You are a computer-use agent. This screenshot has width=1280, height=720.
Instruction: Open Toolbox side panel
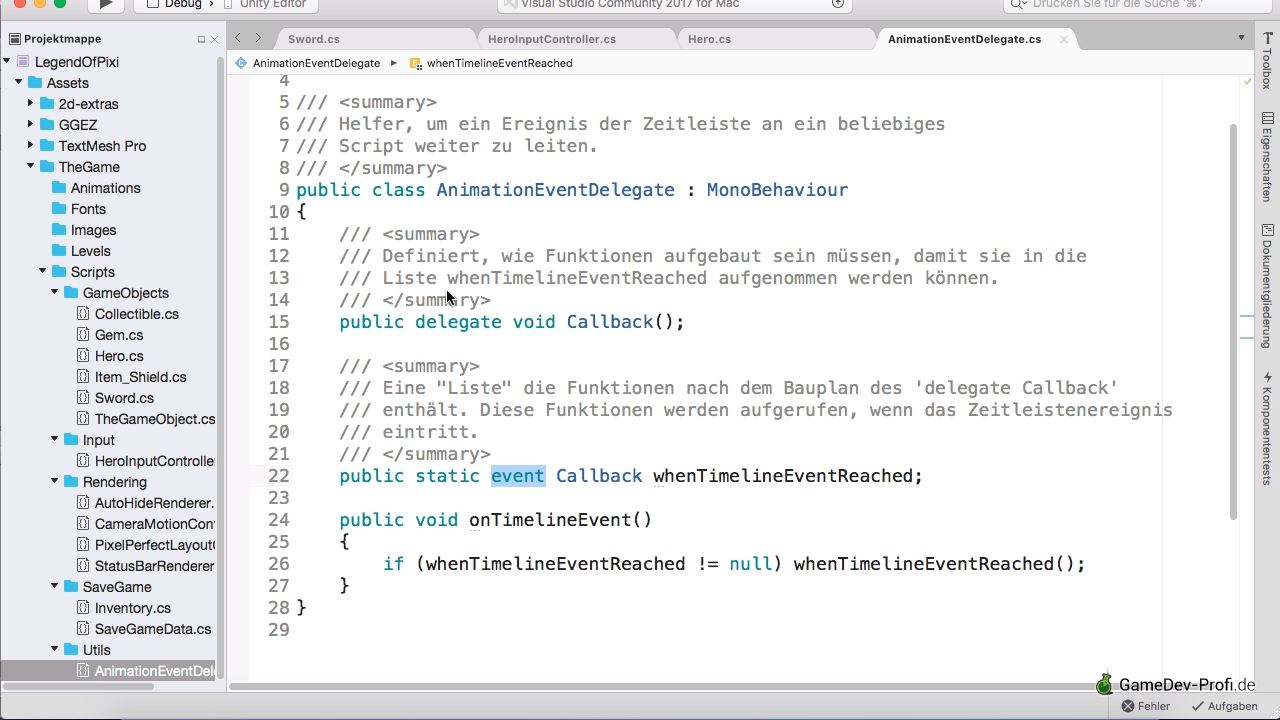1267,61
